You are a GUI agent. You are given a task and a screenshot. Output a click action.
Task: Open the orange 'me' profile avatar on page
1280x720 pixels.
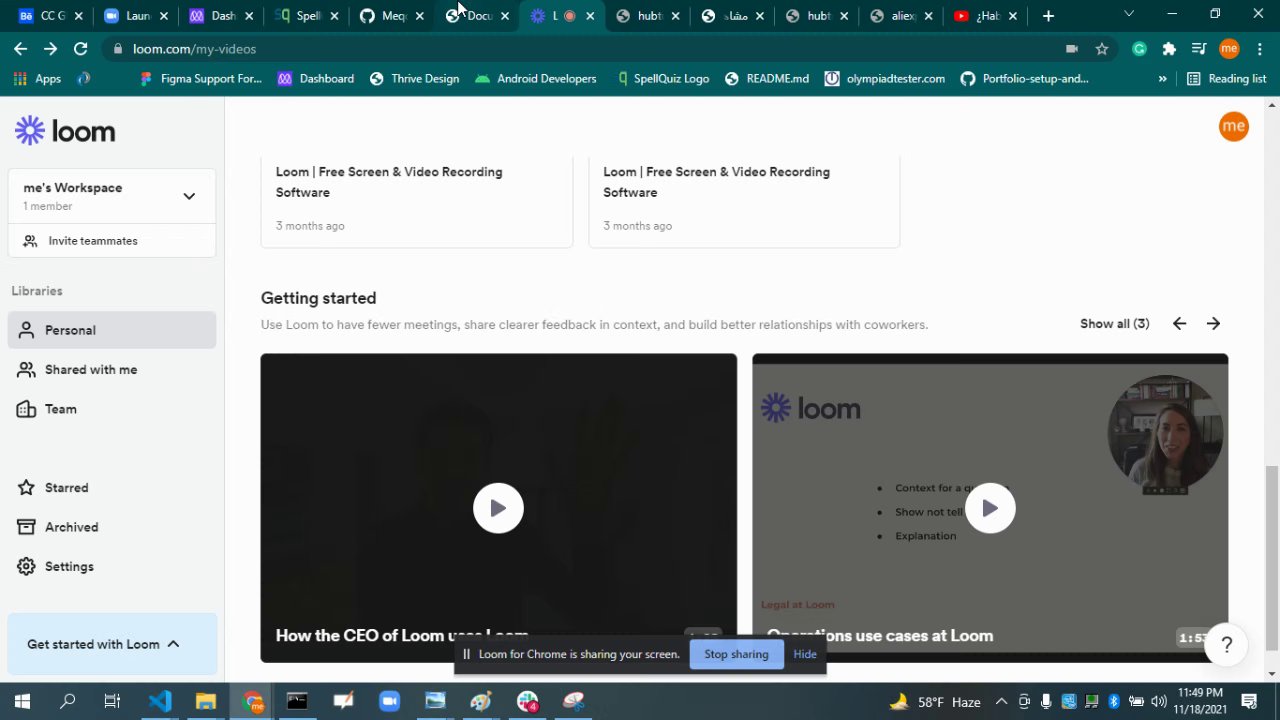pos(1233,126)
